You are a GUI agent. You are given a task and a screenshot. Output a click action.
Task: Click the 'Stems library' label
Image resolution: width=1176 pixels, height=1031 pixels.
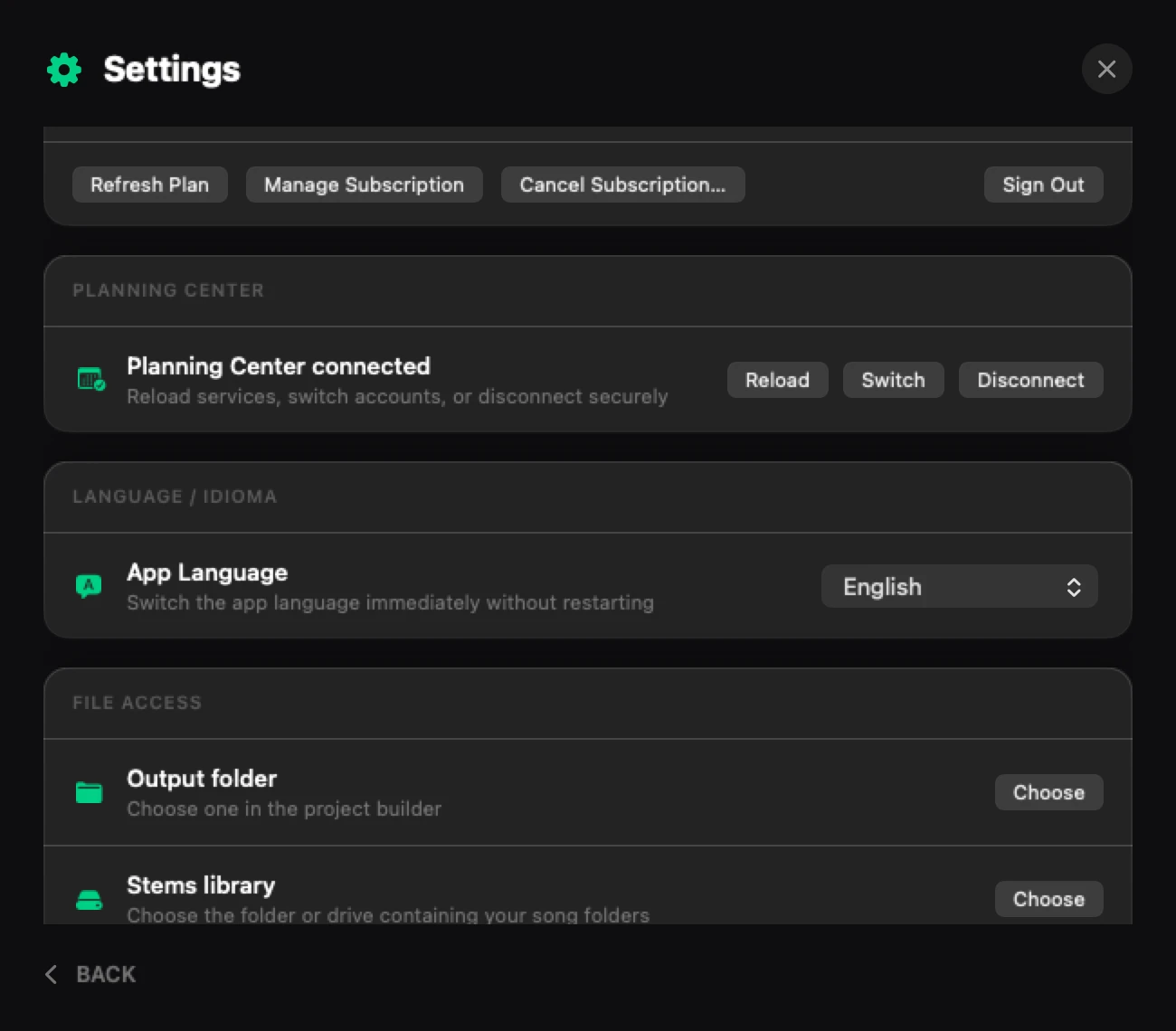(201, 885)
